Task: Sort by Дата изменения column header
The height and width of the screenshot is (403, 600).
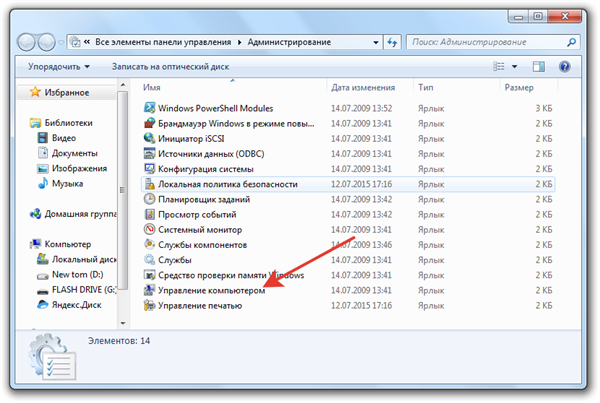Action: click(363, 88)
